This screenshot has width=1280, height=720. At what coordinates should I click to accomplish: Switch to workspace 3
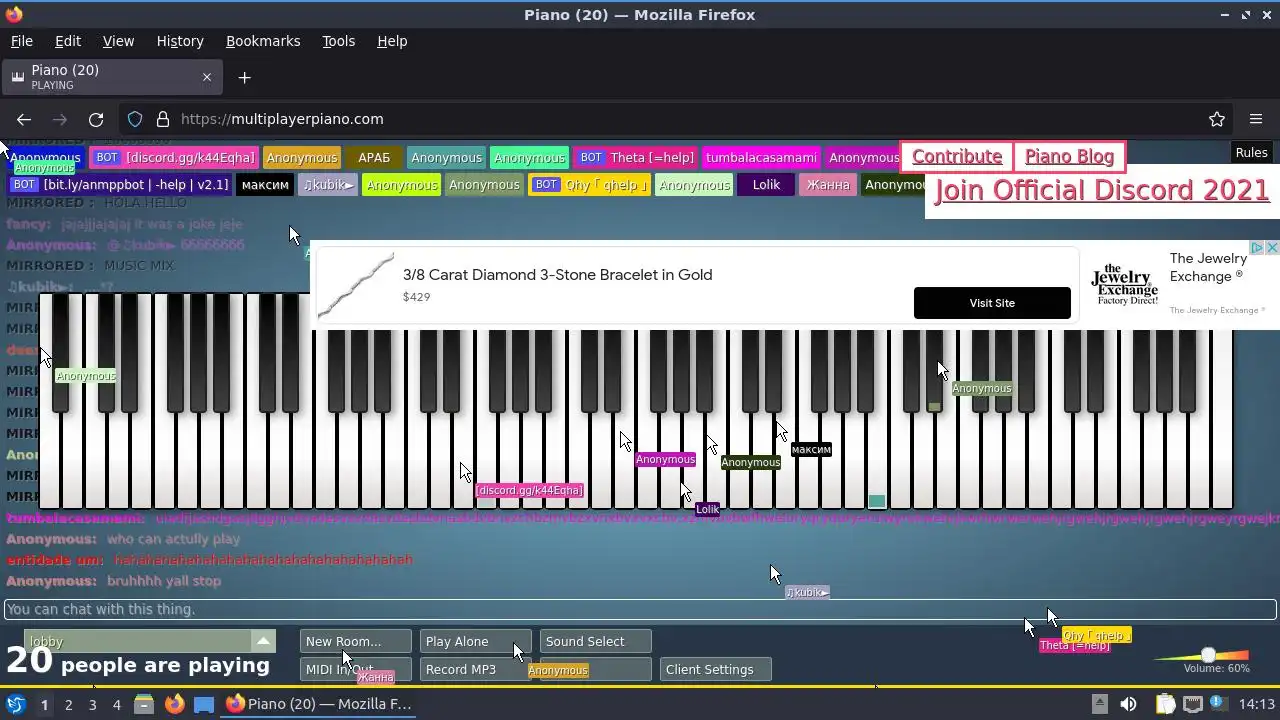click(x=92, y=704)
